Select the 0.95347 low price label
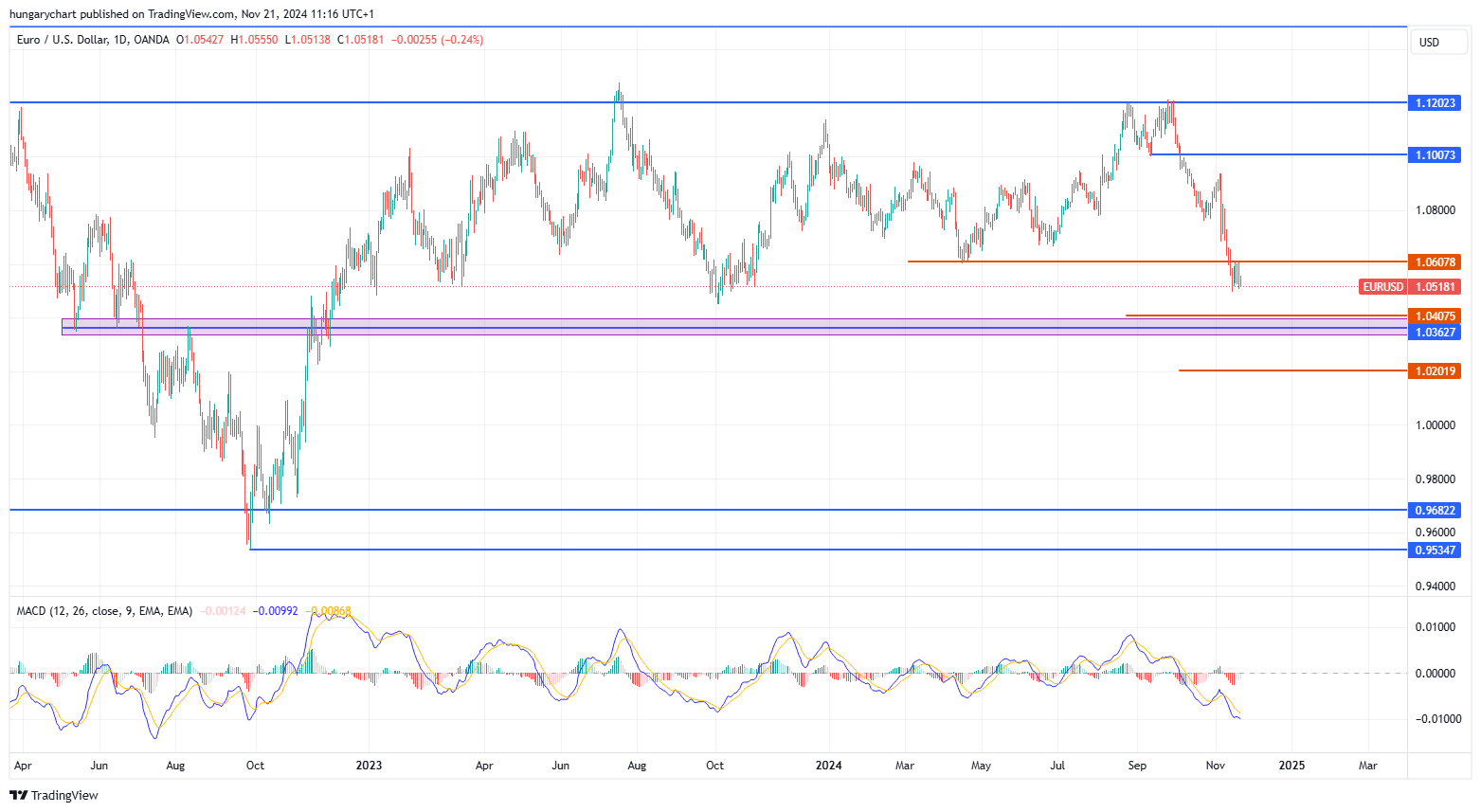 [1435, 550]
